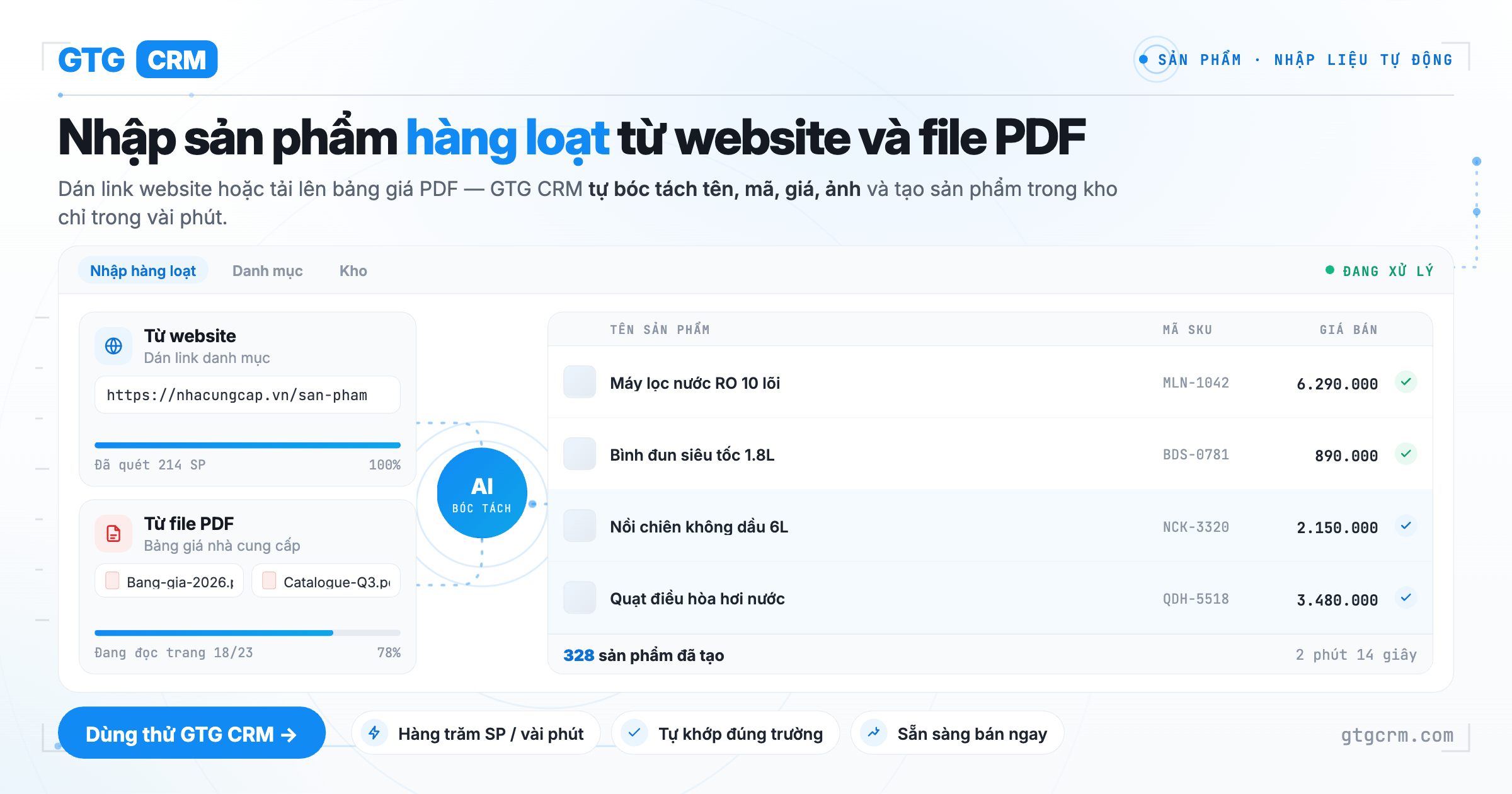Click the Dùng thử GTG CRM button
The image size is (1512, 794).
192,733
